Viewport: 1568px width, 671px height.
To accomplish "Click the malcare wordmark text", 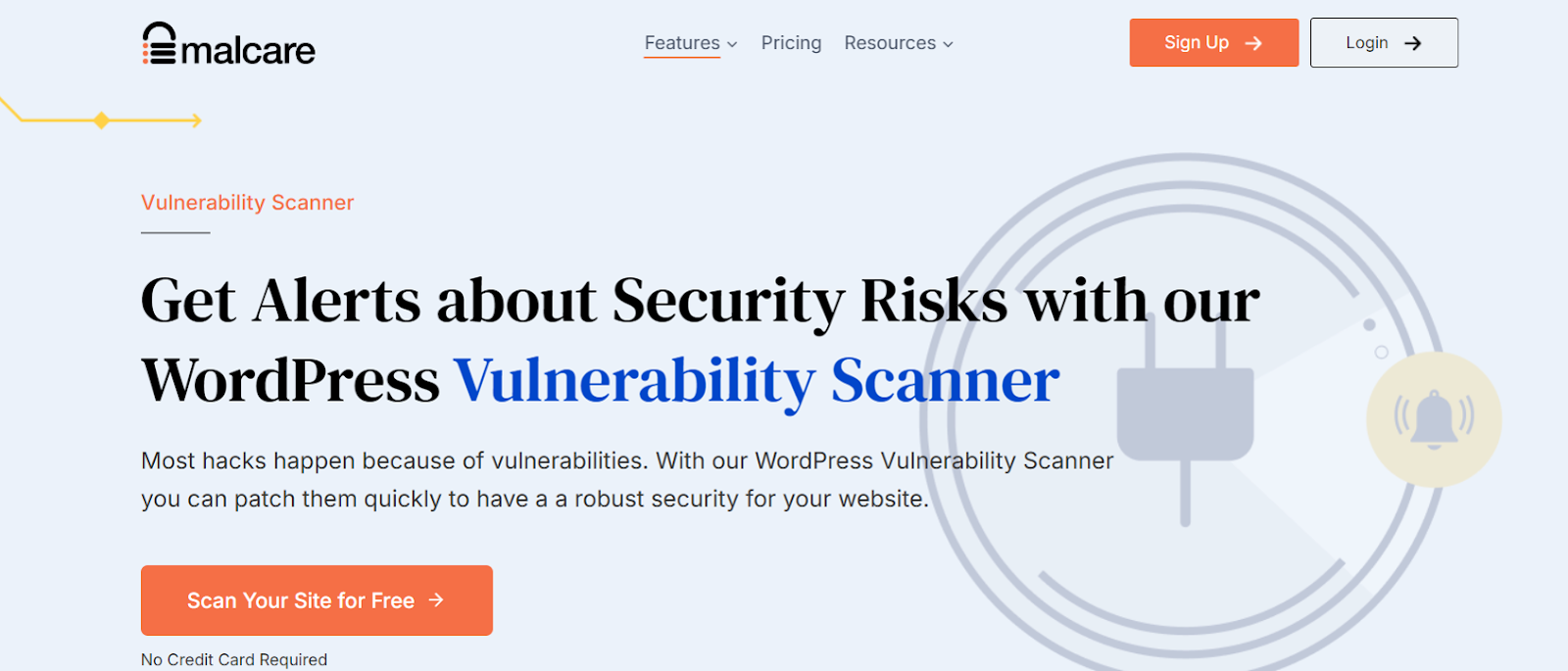I will (x=248, y=50).
